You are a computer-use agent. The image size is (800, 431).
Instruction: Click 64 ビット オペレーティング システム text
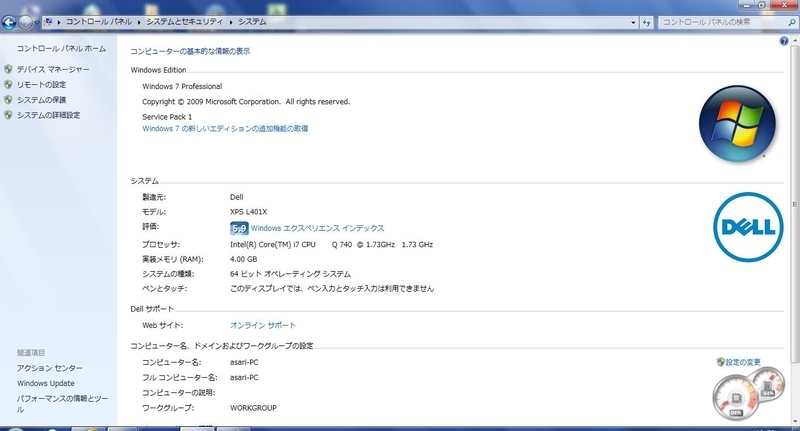[290, 274]
